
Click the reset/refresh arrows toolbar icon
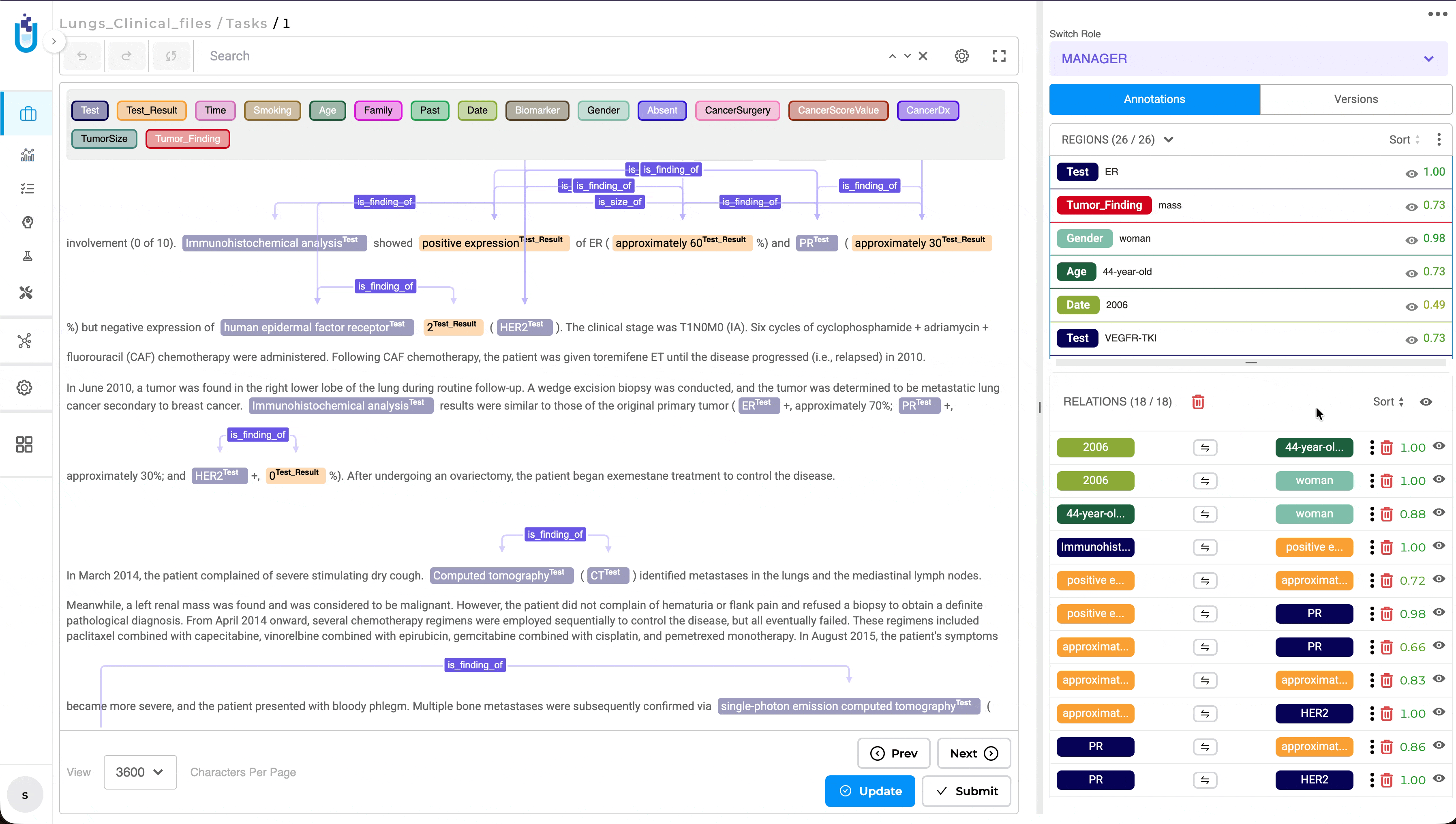click(x=171, y=56)
